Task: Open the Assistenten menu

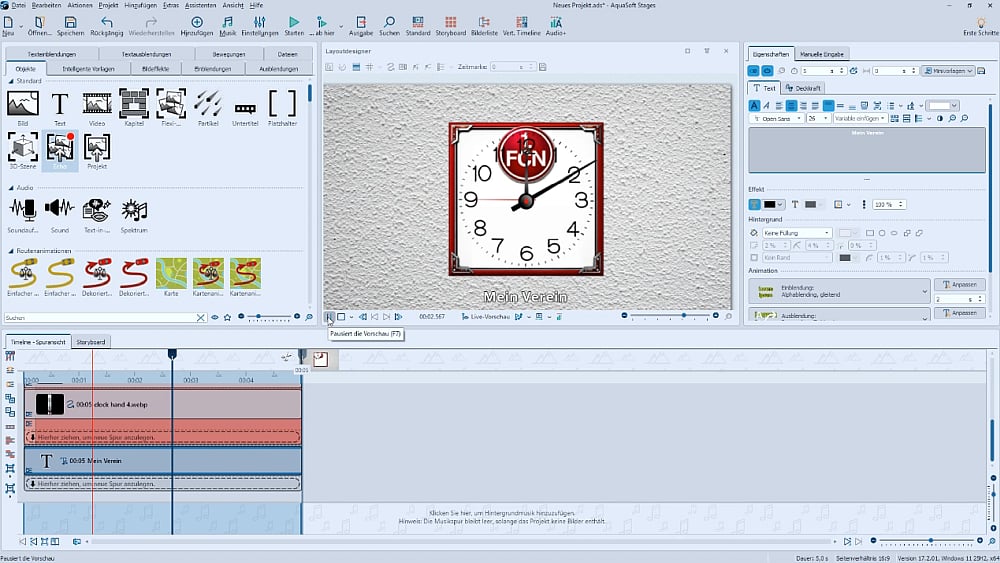Action: (200, 5)
